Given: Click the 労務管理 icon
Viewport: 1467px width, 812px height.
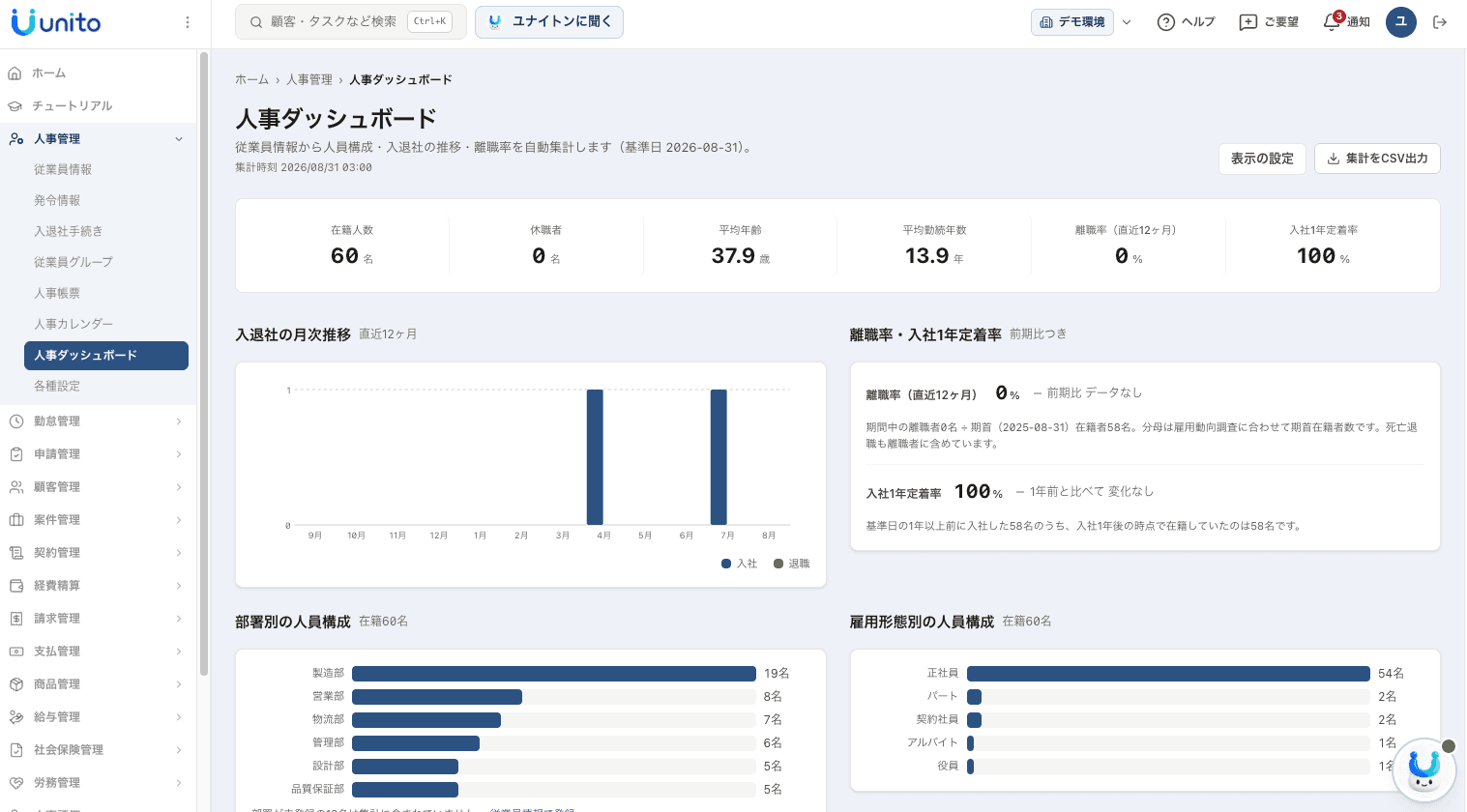Looking at the screenshot, I should (x=15, y=783).
